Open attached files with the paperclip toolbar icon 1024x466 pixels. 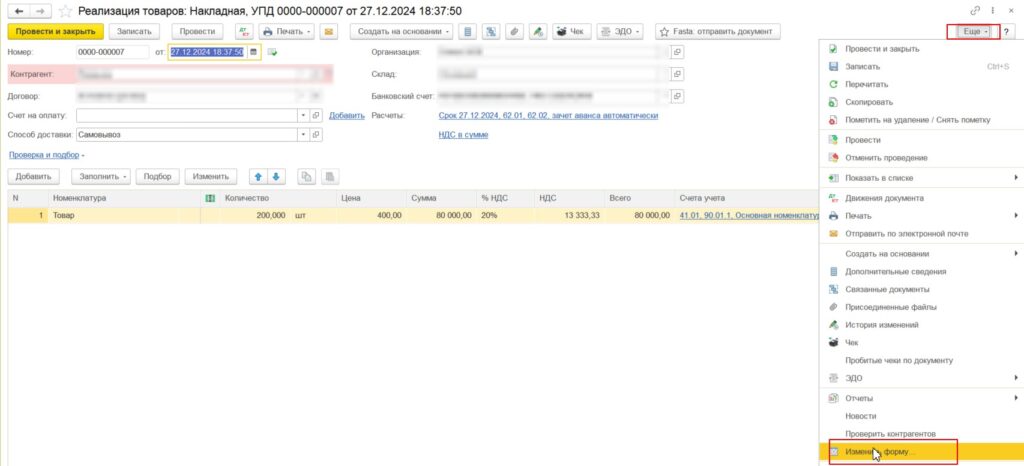(x=514, y=31)
